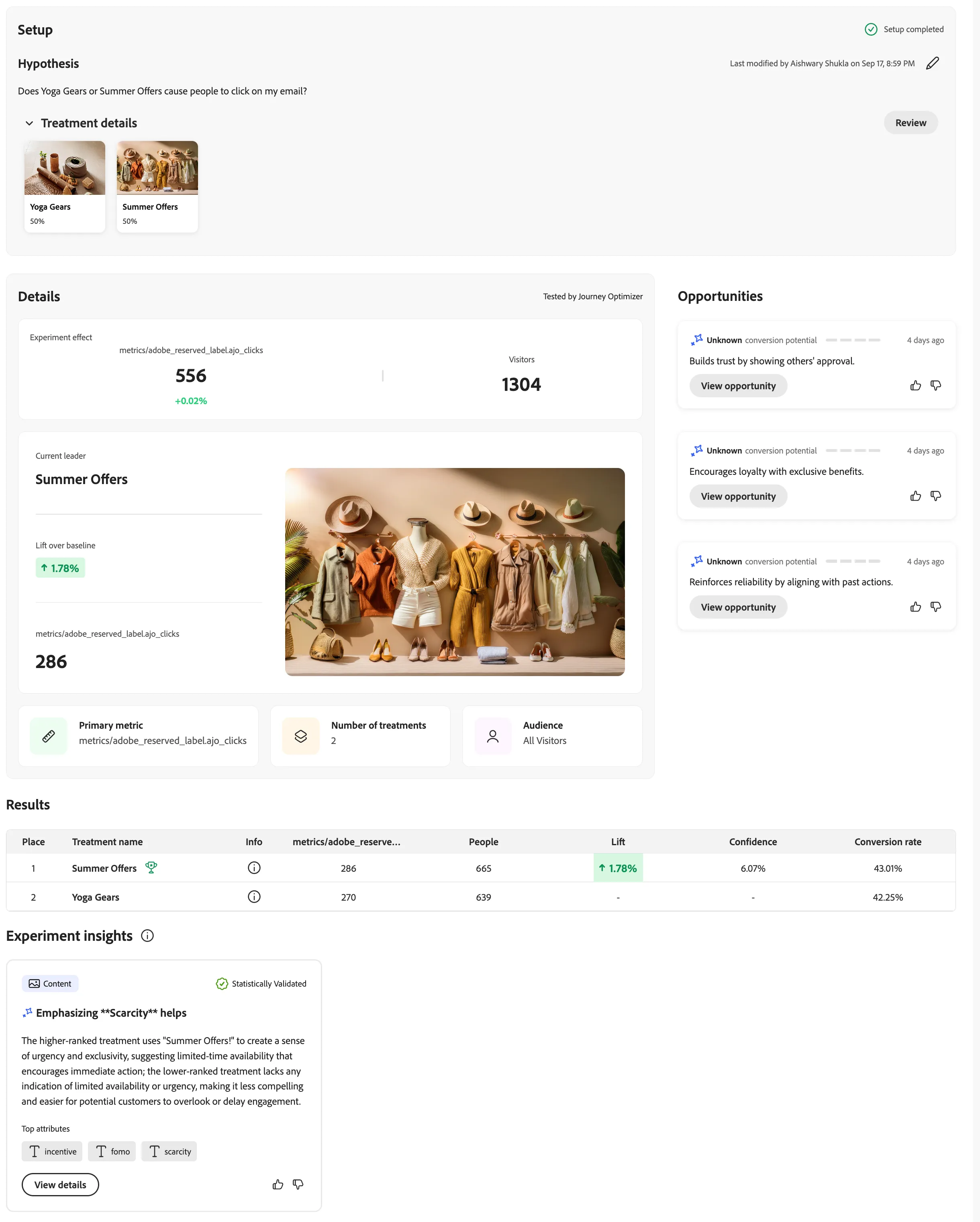
Task: Thumbs down the 'Builds trust' opportunity
Action: click(936, 385)
